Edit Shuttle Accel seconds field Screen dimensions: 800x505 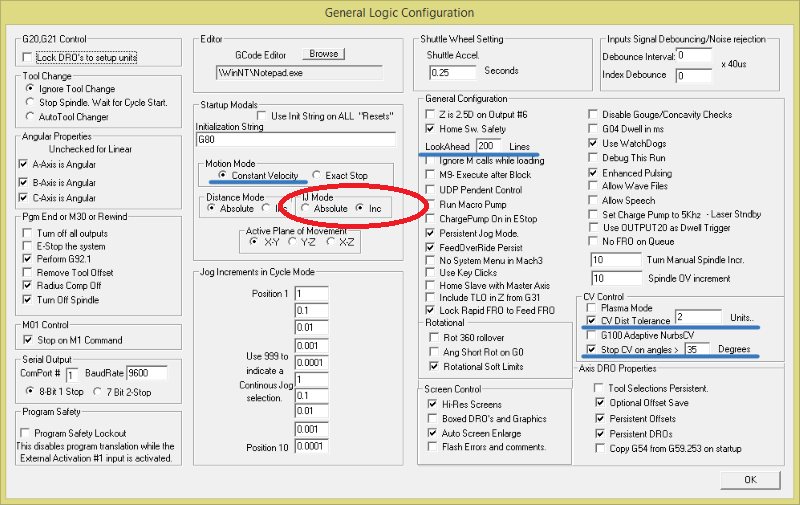453,72
